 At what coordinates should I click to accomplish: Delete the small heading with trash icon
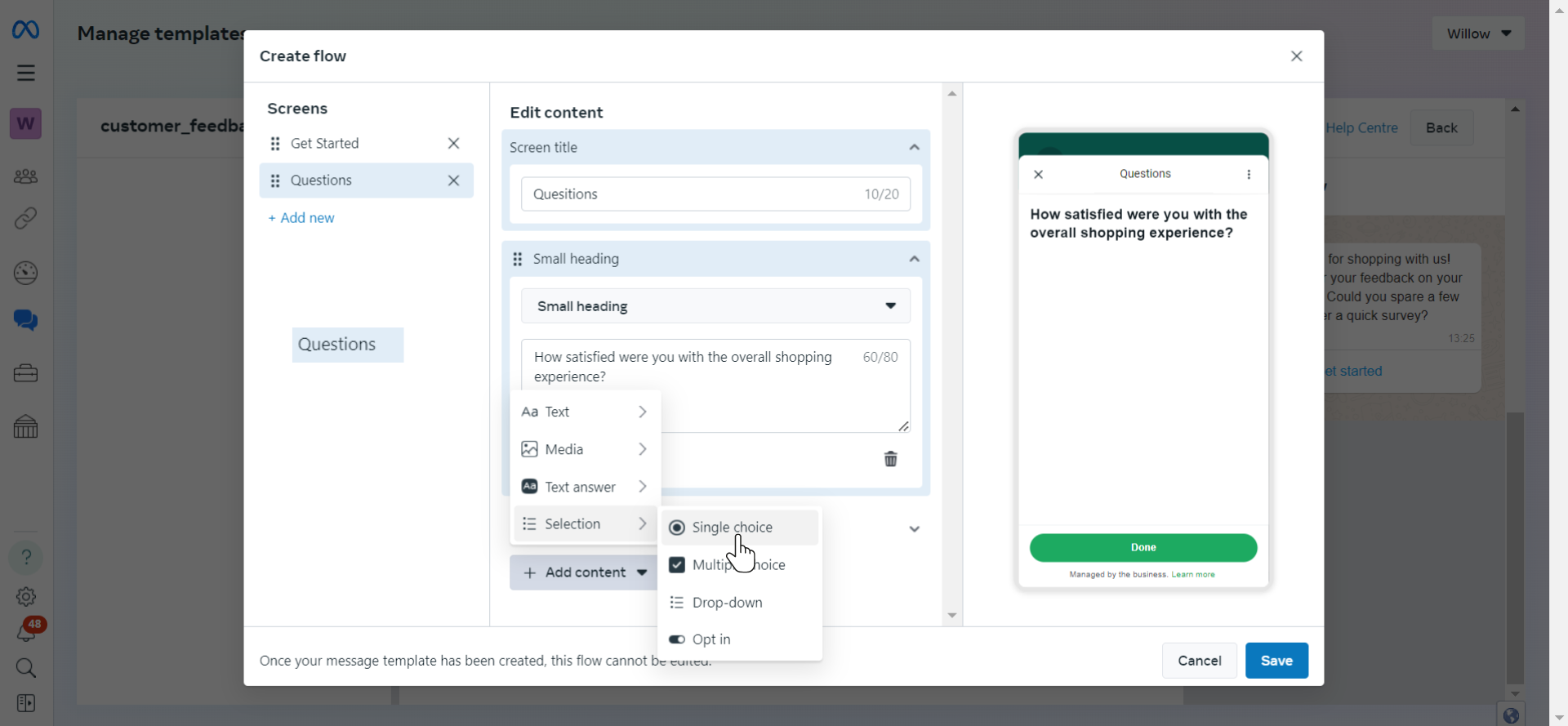[891, 459]
